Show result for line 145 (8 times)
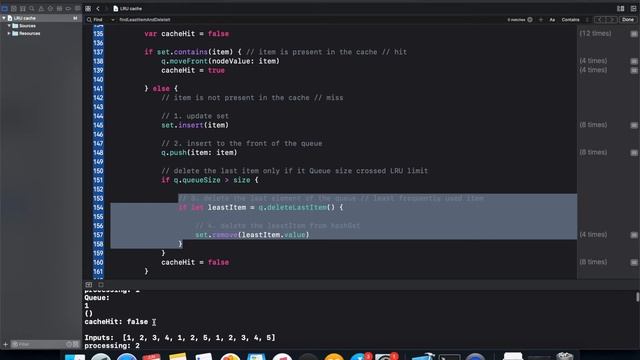 coord(634,125)
